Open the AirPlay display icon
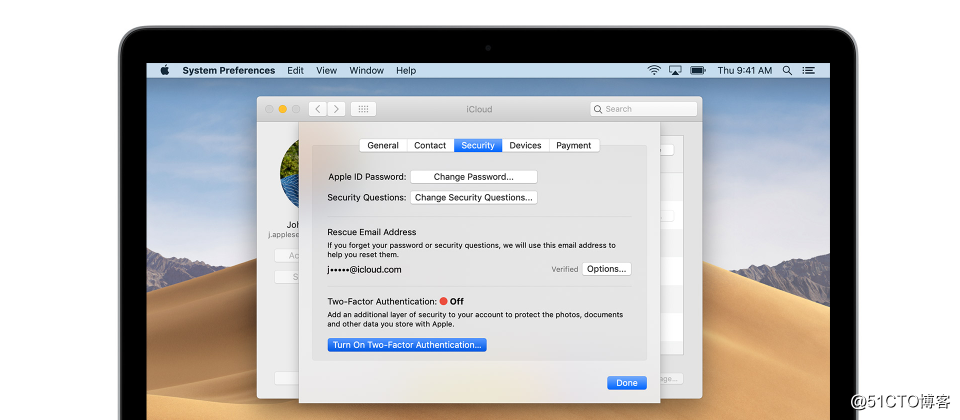 coord(675,70)
